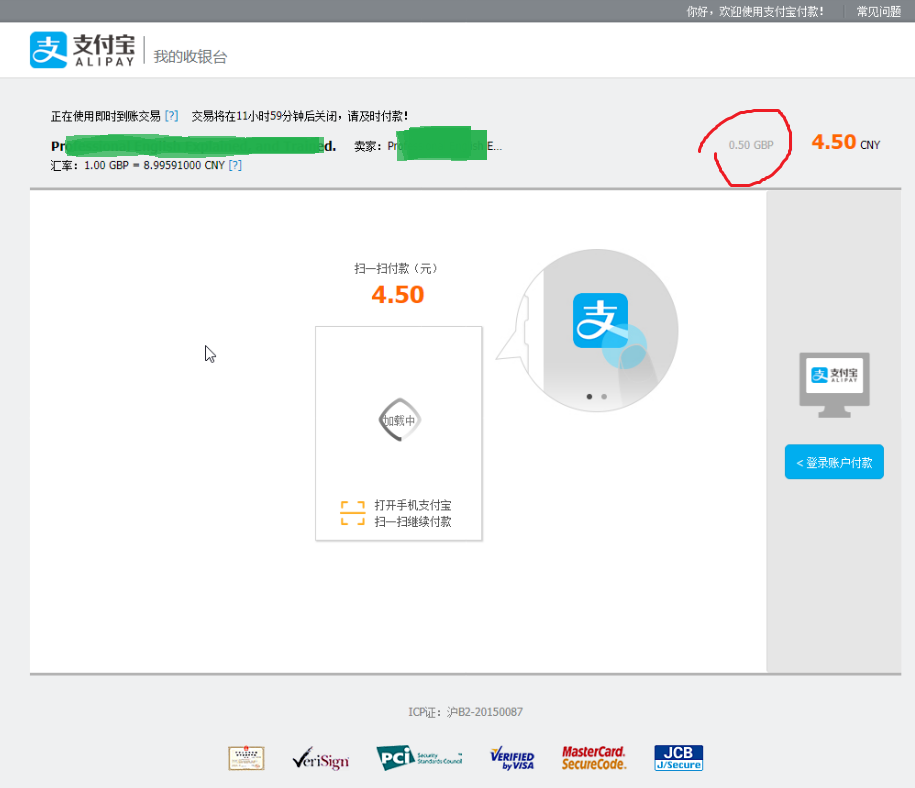Click the grey 0.50 GBP amount
The width and height of the screenshot is (915, 788).
tap(751, 145)
